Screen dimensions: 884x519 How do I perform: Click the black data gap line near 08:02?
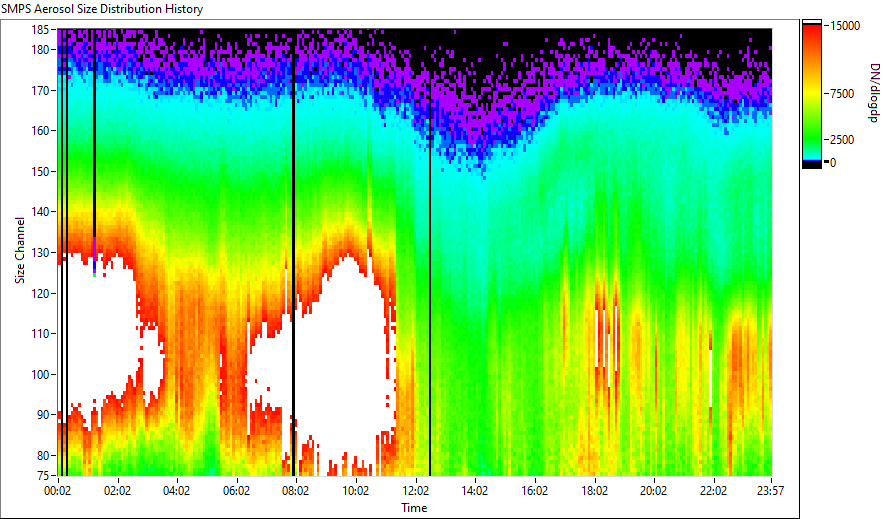click(x=294, y=252)
